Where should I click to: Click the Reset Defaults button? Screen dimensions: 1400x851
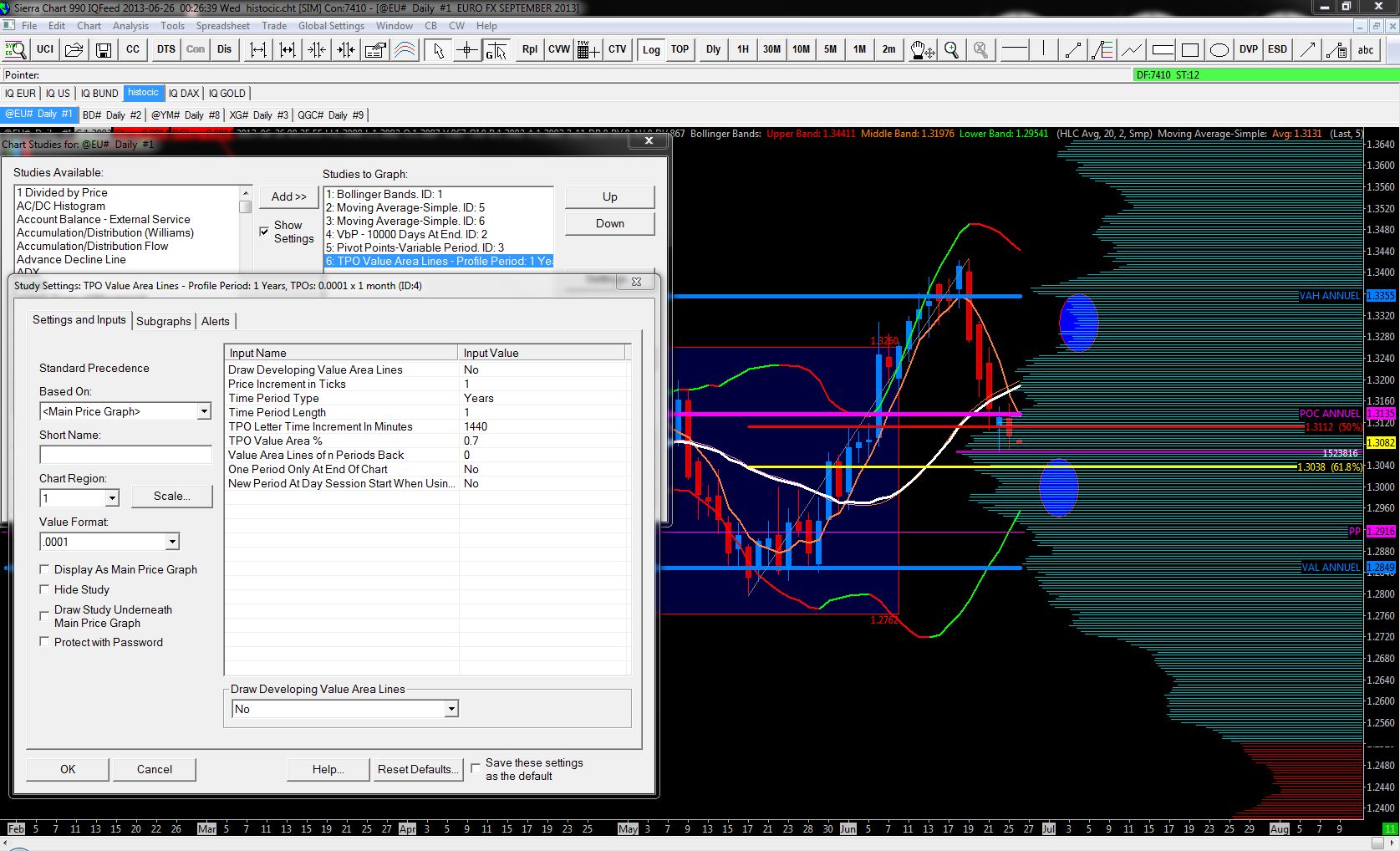tap(415, 769)
